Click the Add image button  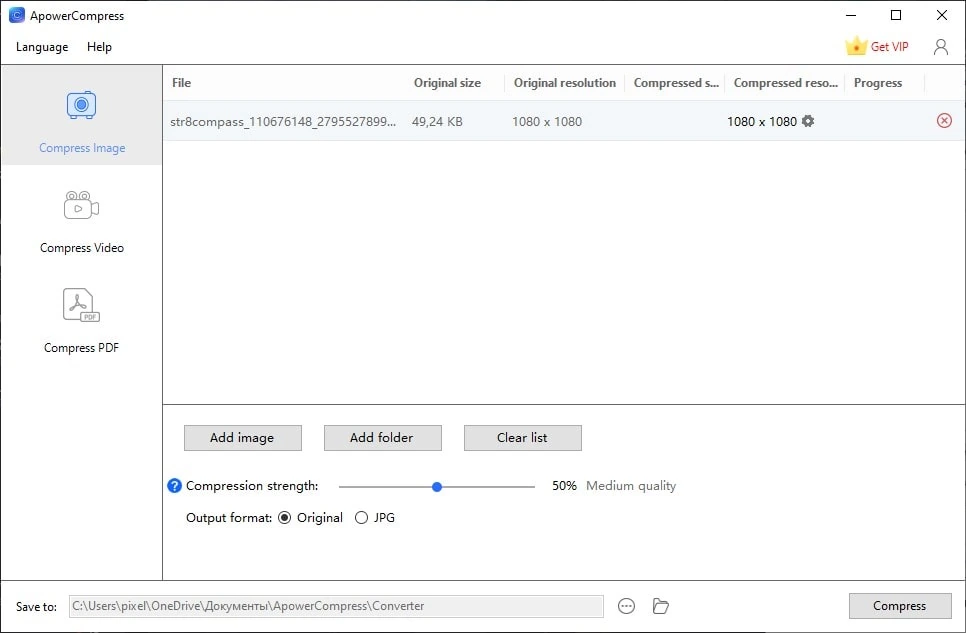pyautogui.click(x=243, y=438)
